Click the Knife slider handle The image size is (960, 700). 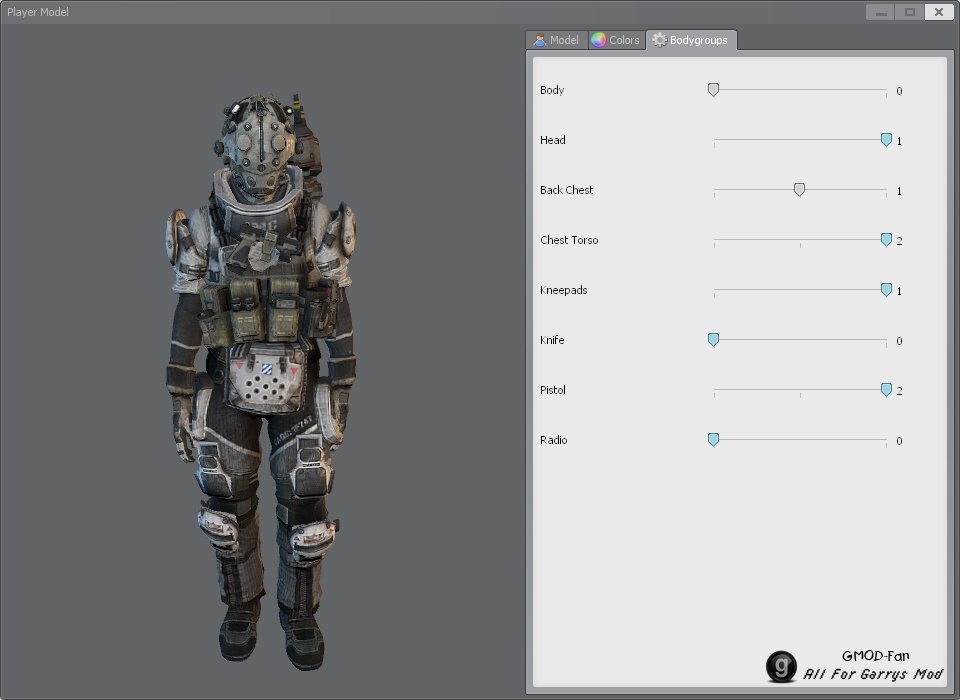[713, 340]
